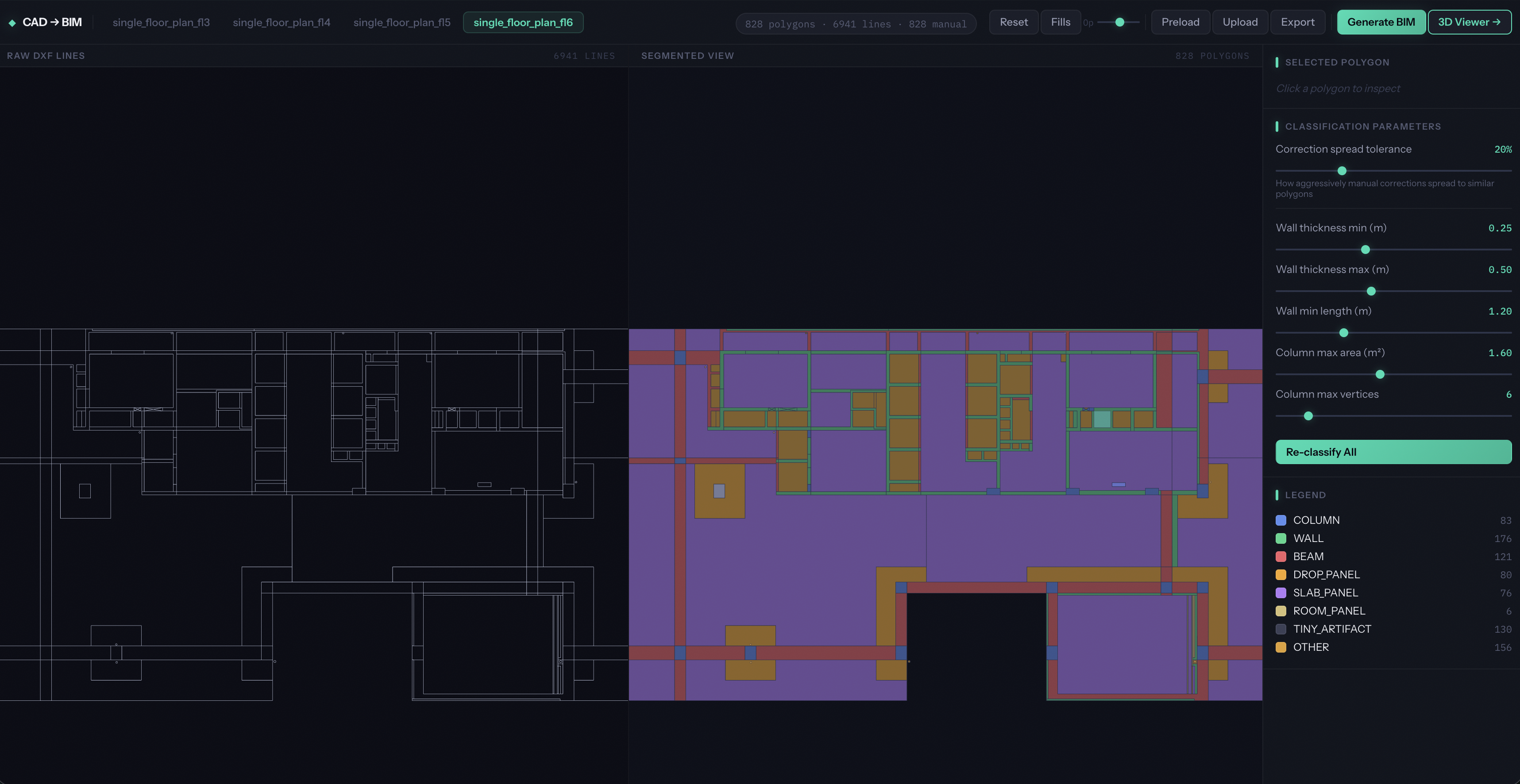
Task: Click the COLUMN color swatch in legend
Action: pos(1281,520)
